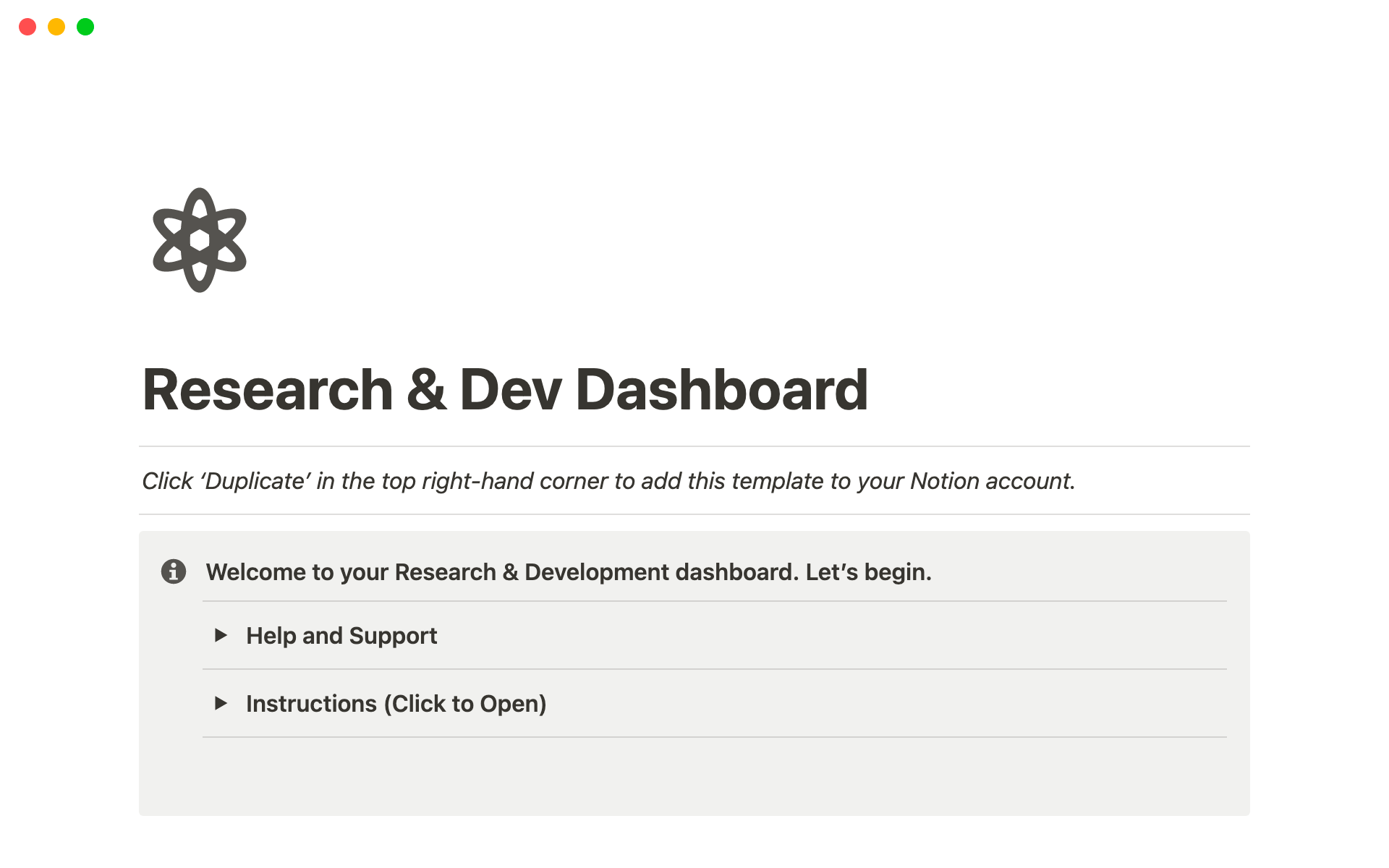Expand the Instructions toggle triangle
Viewport: 1389px width, 868px height.
[x=221, y=703]
